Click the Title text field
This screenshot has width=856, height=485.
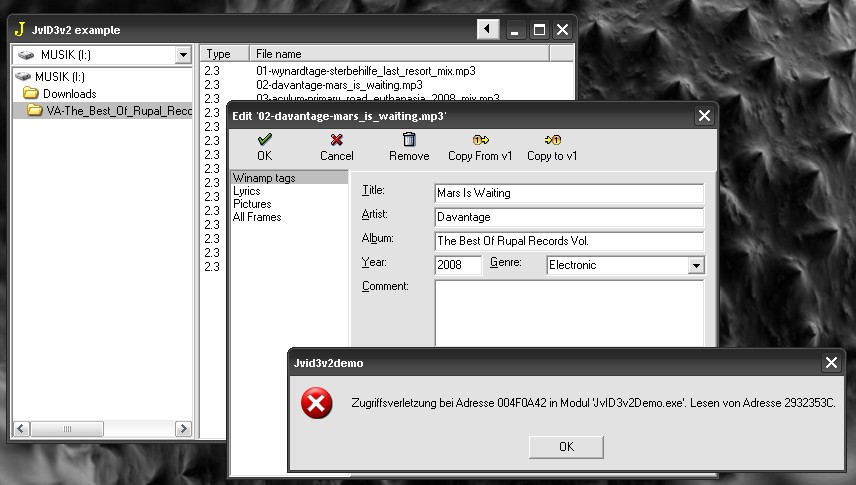(568, 193)
